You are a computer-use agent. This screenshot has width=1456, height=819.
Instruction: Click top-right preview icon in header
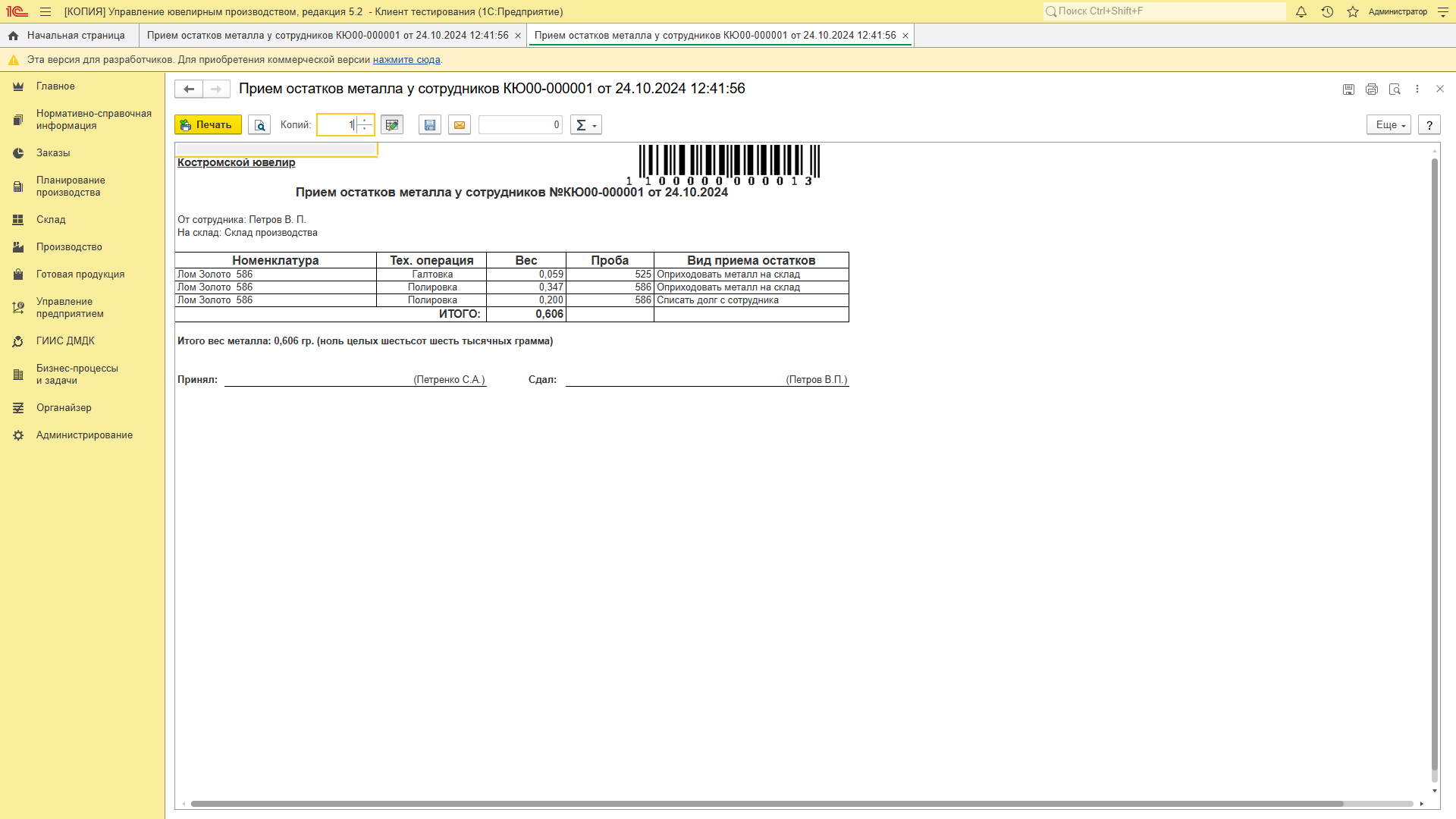1395,89
